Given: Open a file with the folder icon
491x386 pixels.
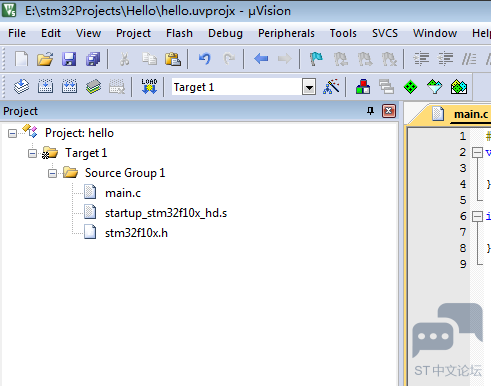Looking at the screenshot, I should coord(45,59).
